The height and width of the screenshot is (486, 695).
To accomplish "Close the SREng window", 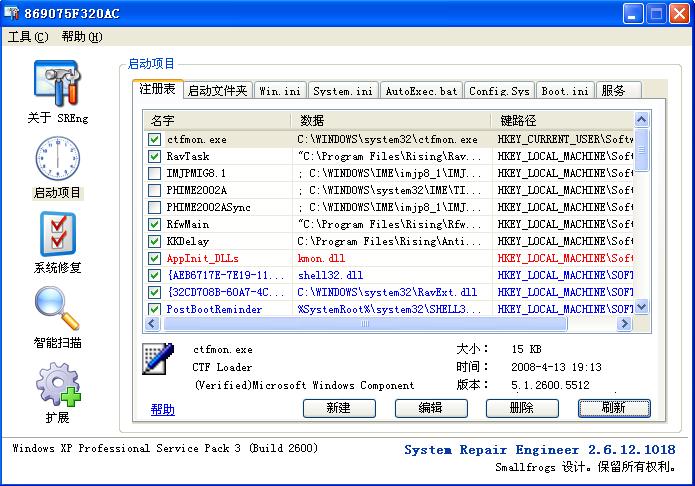I will (x=679, y=14).
